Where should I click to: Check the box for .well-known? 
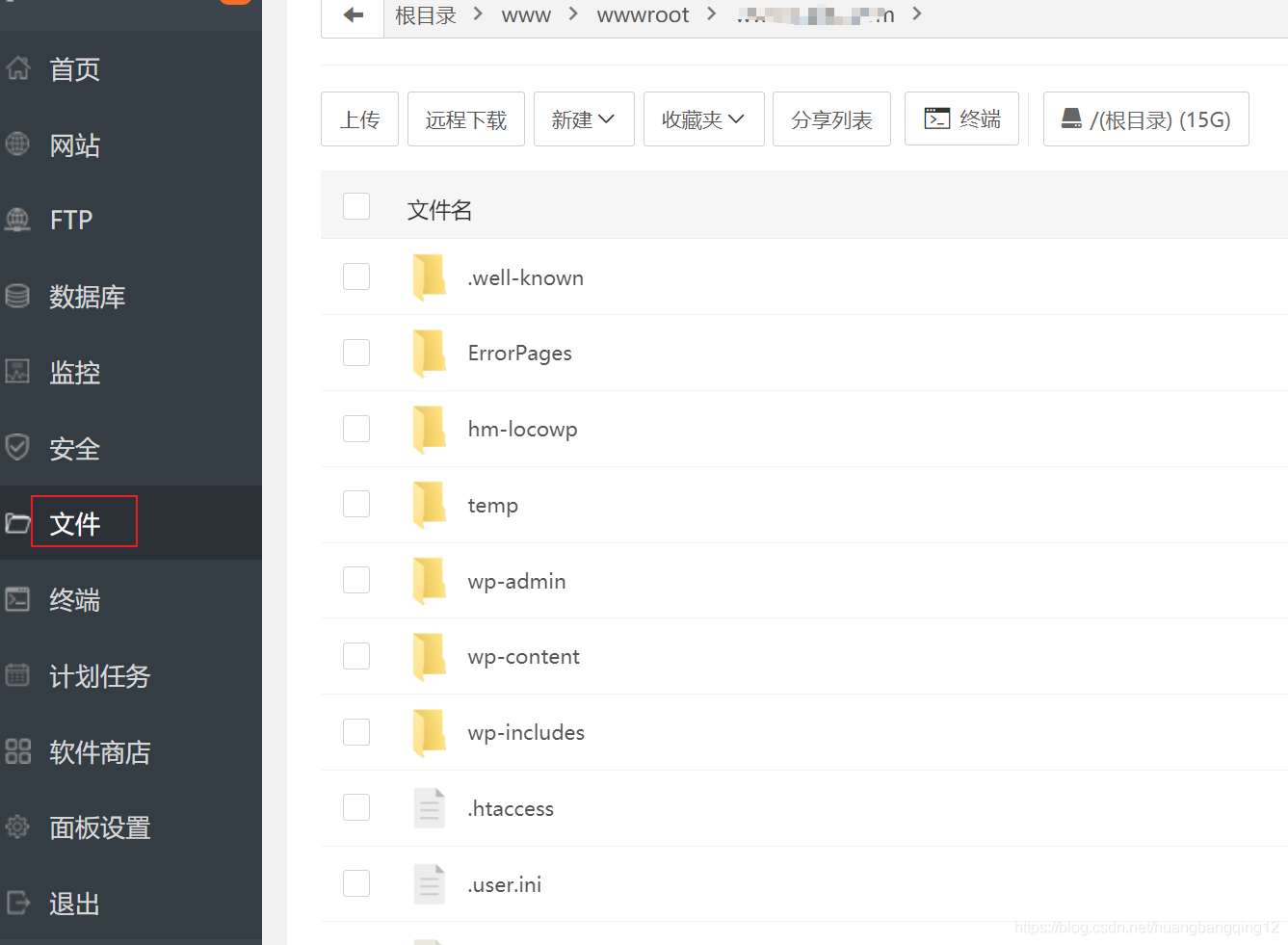click(356, 276)
